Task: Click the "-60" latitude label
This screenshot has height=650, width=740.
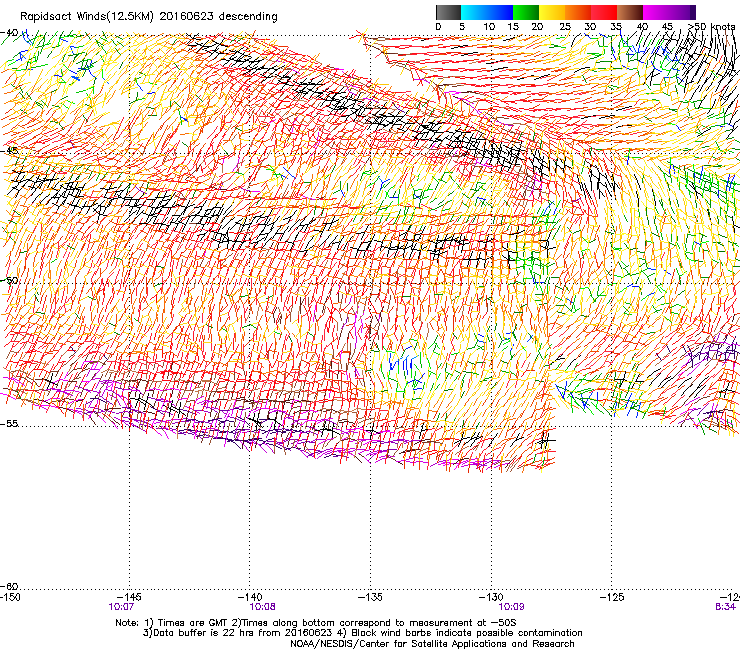Action: click(x=9, y=586)
